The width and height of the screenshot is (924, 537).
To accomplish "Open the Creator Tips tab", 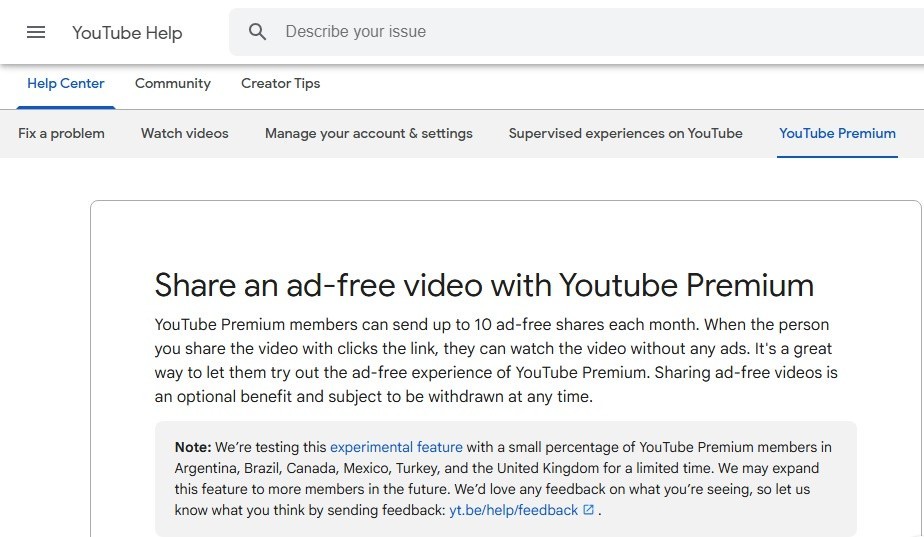I will [x=280, y=84].
